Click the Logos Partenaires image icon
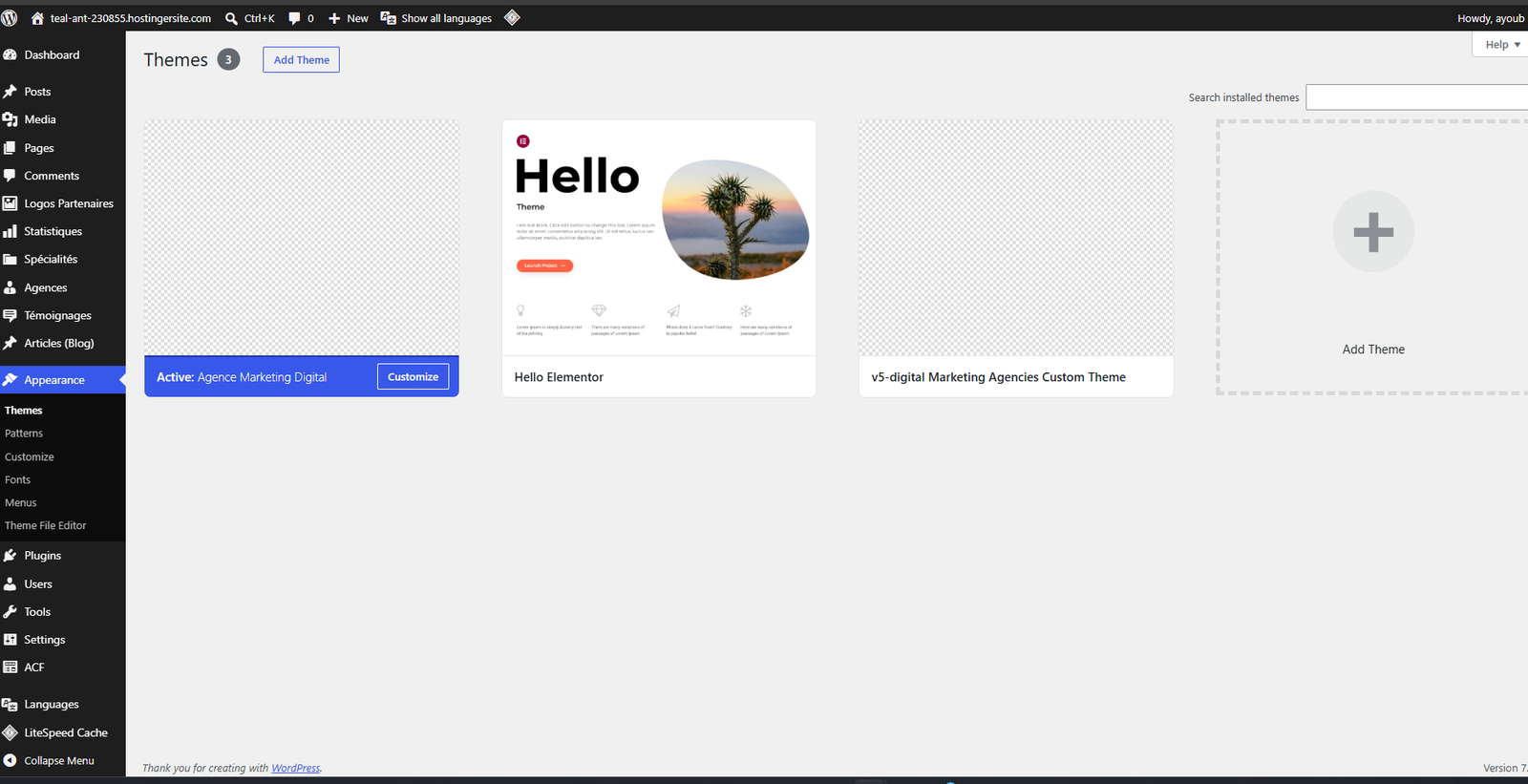The height and width of the screenshot is (784, 1528). point(11,203)
